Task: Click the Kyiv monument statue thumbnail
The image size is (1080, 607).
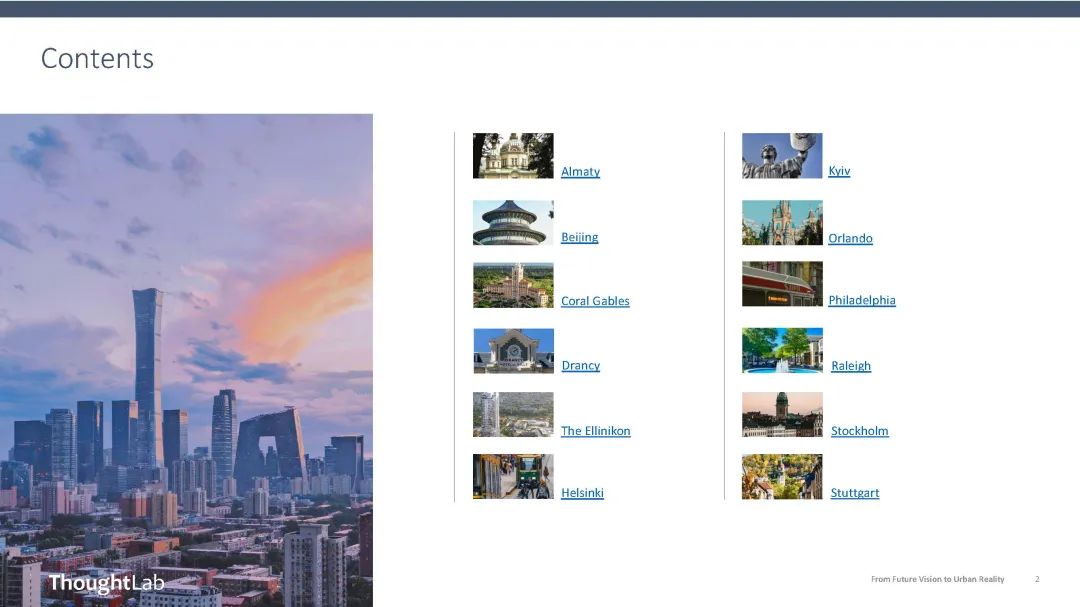Action: point(782,156)
